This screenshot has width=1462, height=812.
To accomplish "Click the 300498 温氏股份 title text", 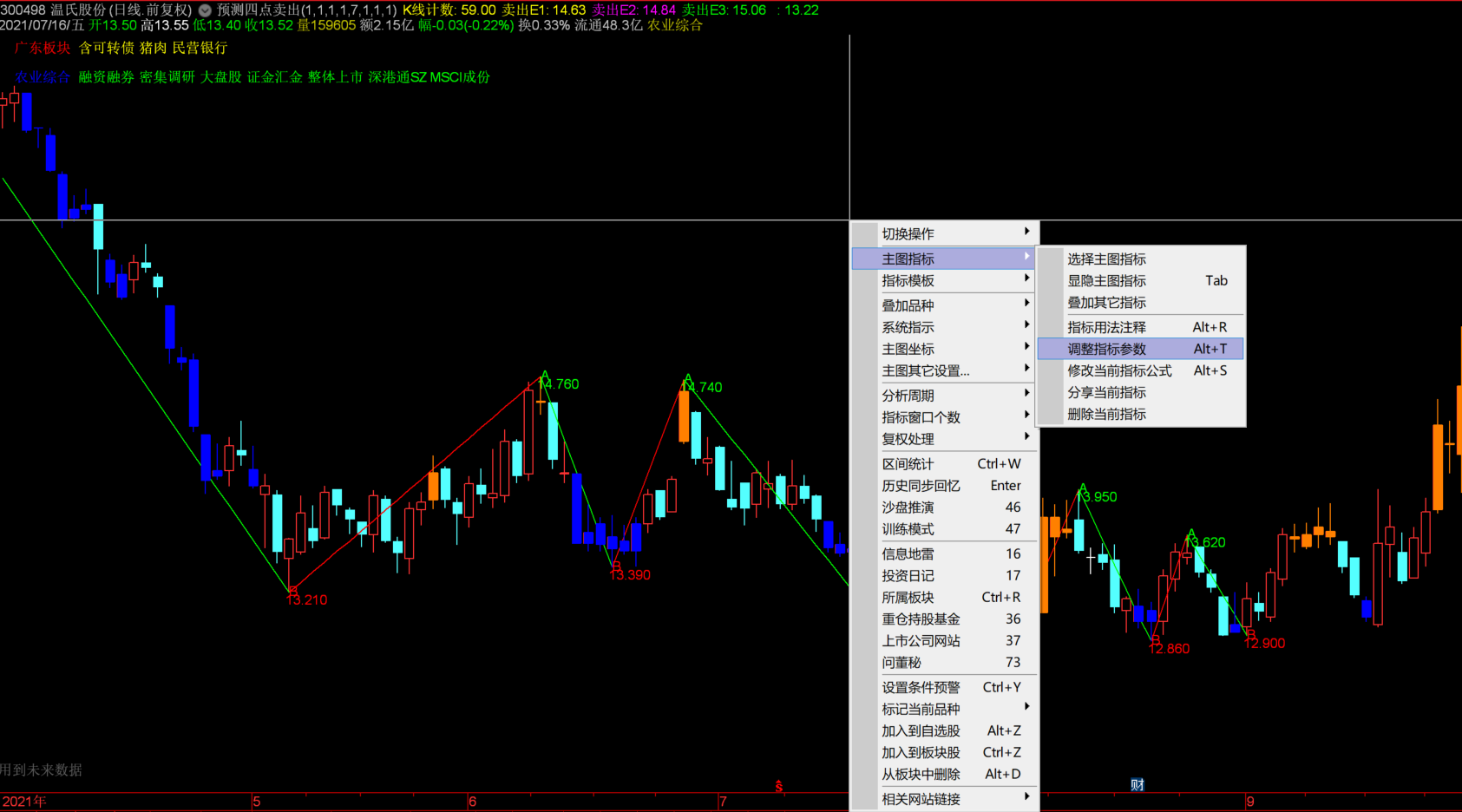I will (53, 10).
